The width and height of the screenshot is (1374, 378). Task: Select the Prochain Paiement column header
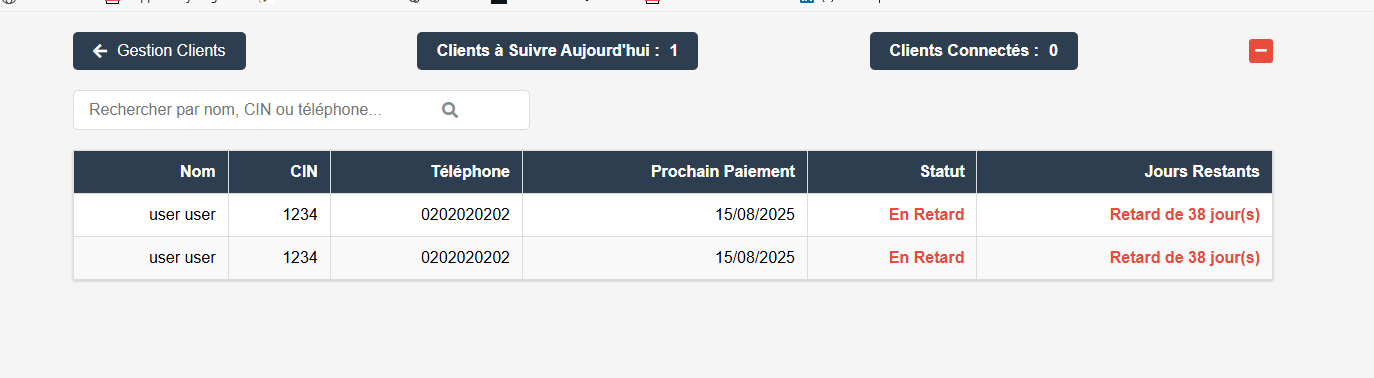(x=723, y=172)
